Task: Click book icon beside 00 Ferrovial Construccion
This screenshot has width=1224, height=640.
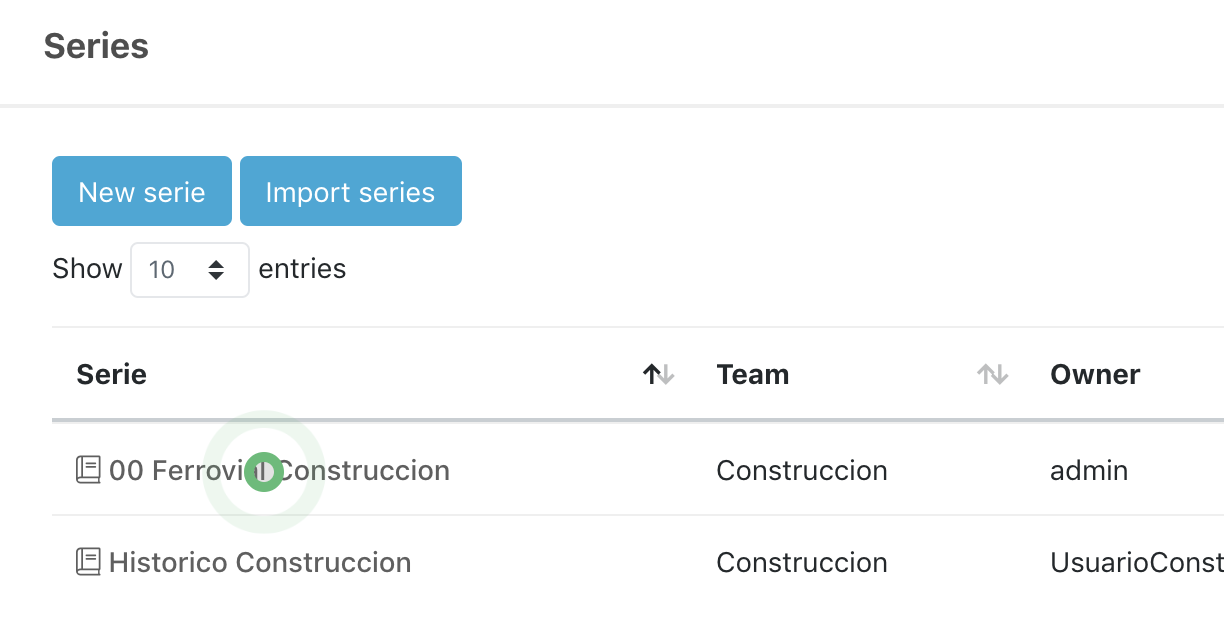Action: 89,469
